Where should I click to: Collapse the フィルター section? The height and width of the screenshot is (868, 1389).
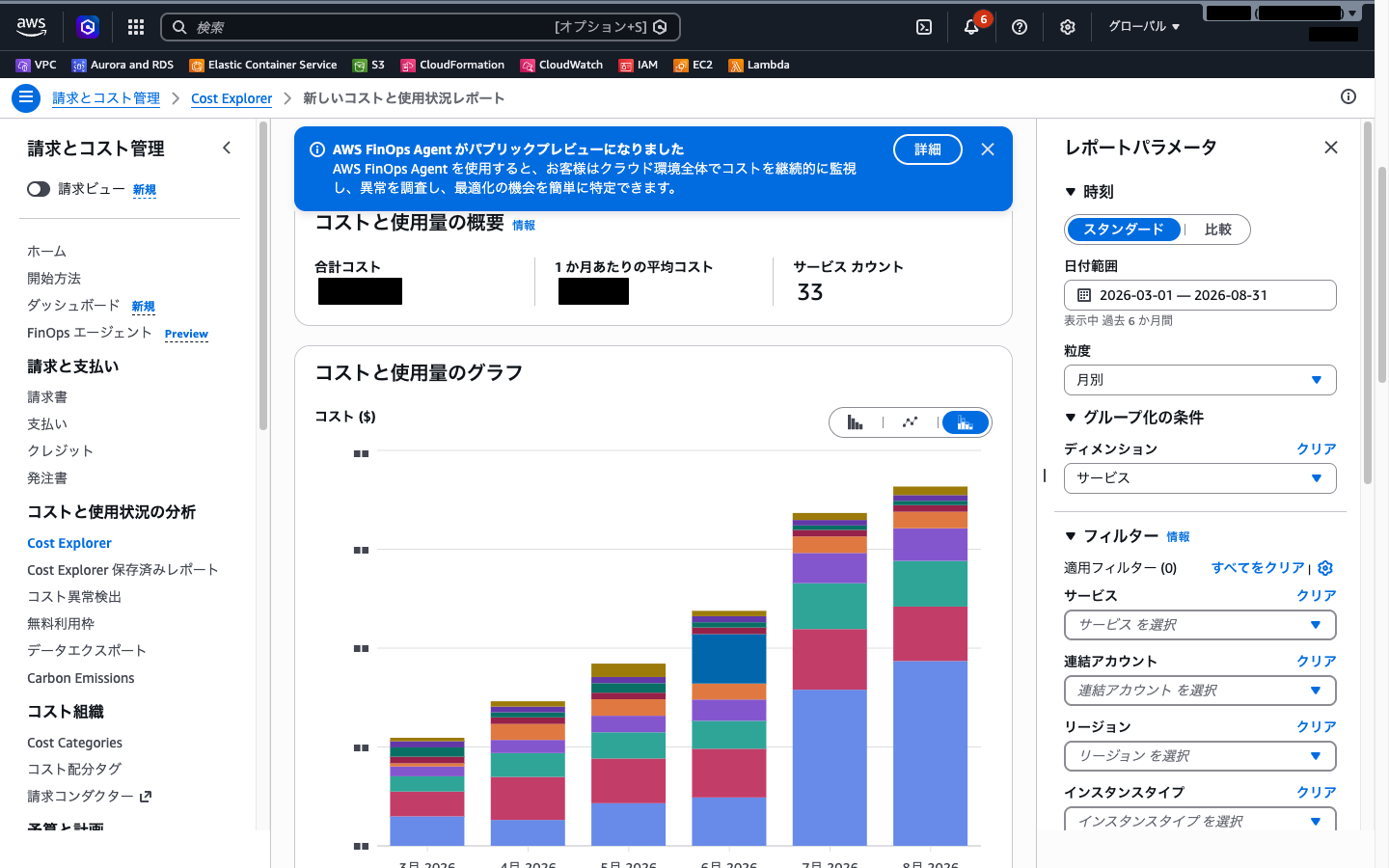tap(1111, 536)
